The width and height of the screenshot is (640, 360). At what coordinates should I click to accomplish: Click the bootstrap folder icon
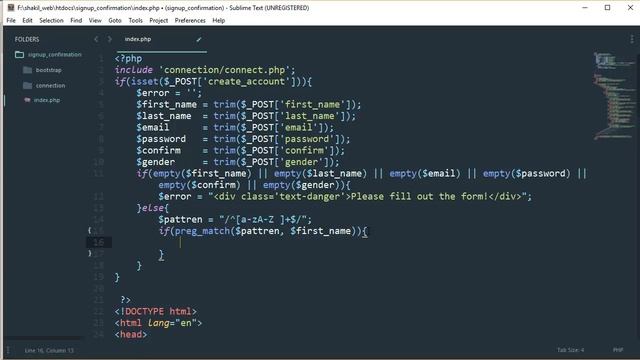(27, 70)
